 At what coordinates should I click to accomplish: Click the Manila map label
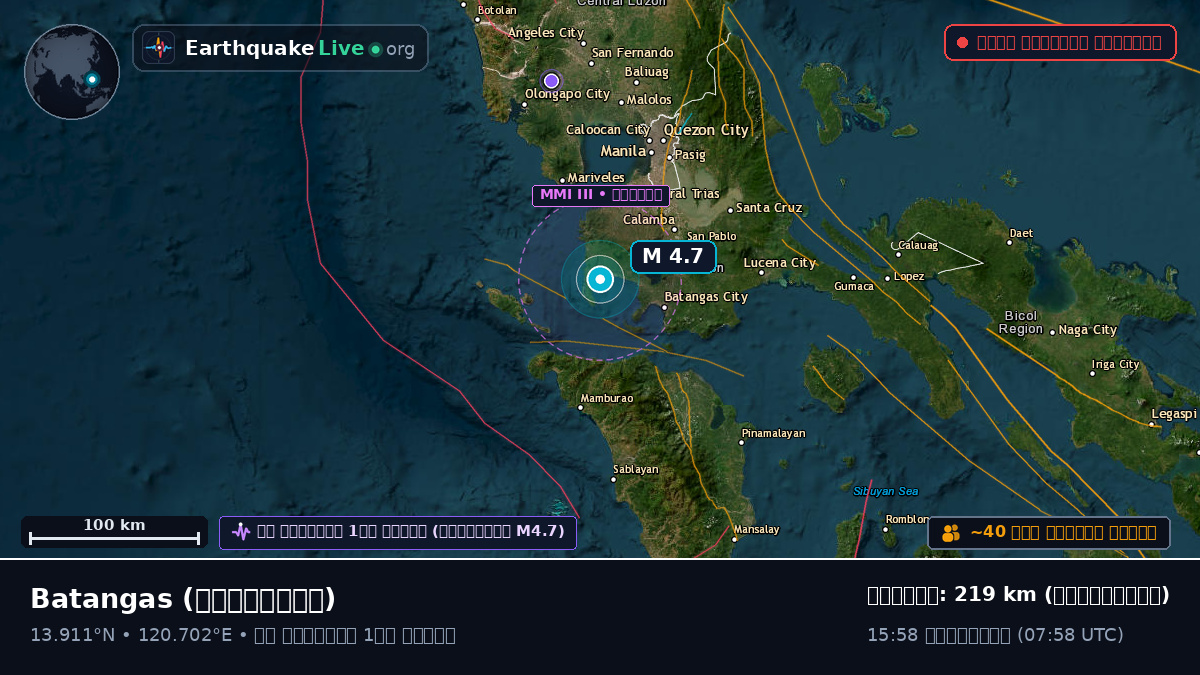[623, 151]
